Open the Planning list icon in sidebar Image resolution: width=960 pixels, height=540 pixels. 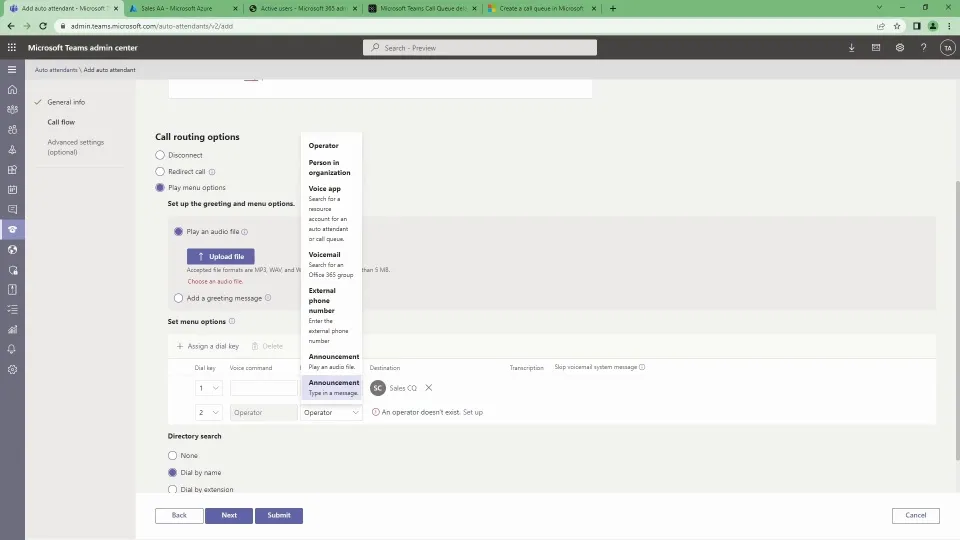coord(12,310)
